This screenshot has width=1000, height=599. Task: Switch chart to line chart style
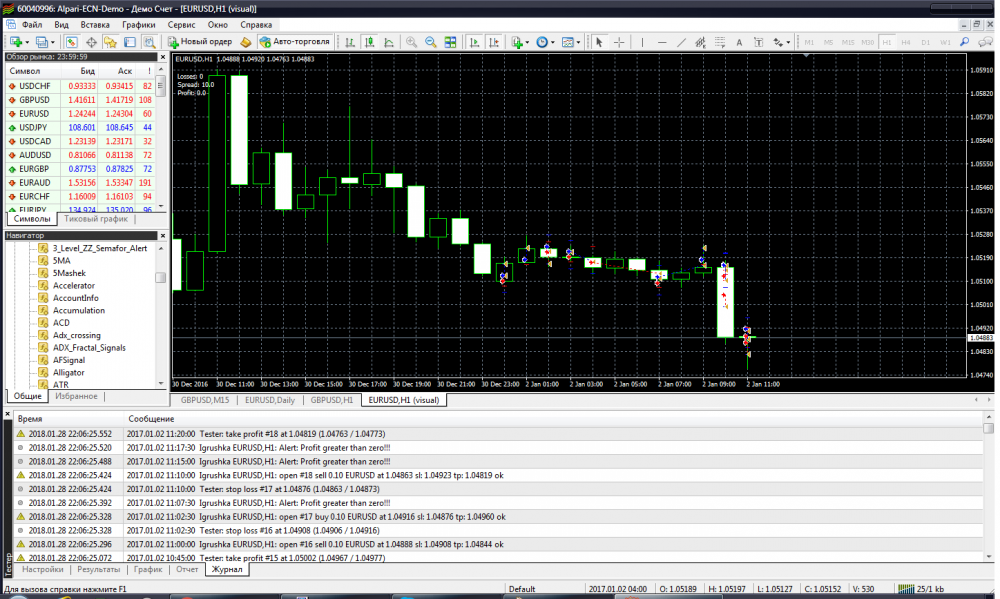click(x=389, y=42)
